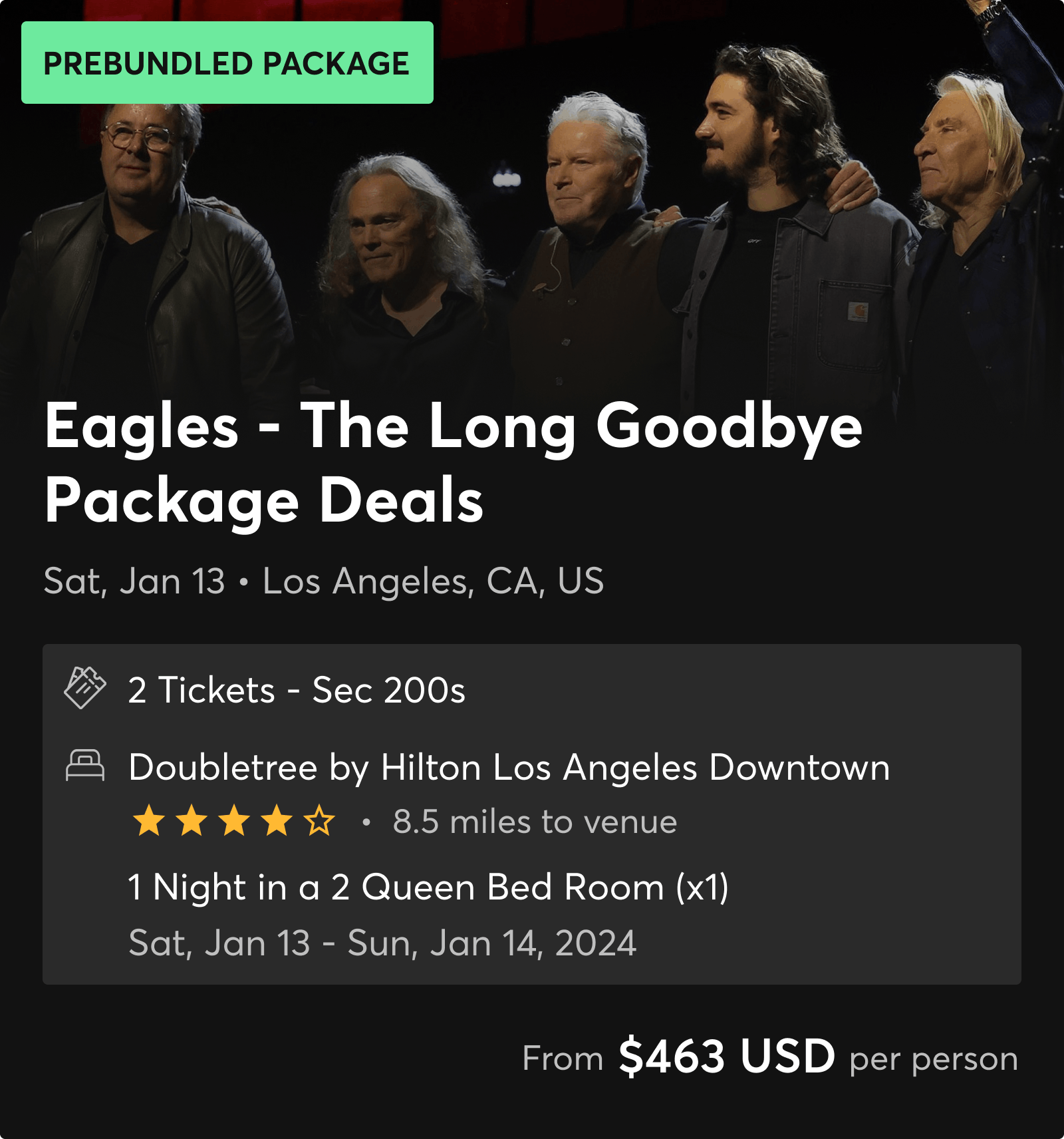The width and height of the screenshot is (1064, 1139).
Task: Click the bullet separator before 8.5 miles
Action: pos(366,822)
